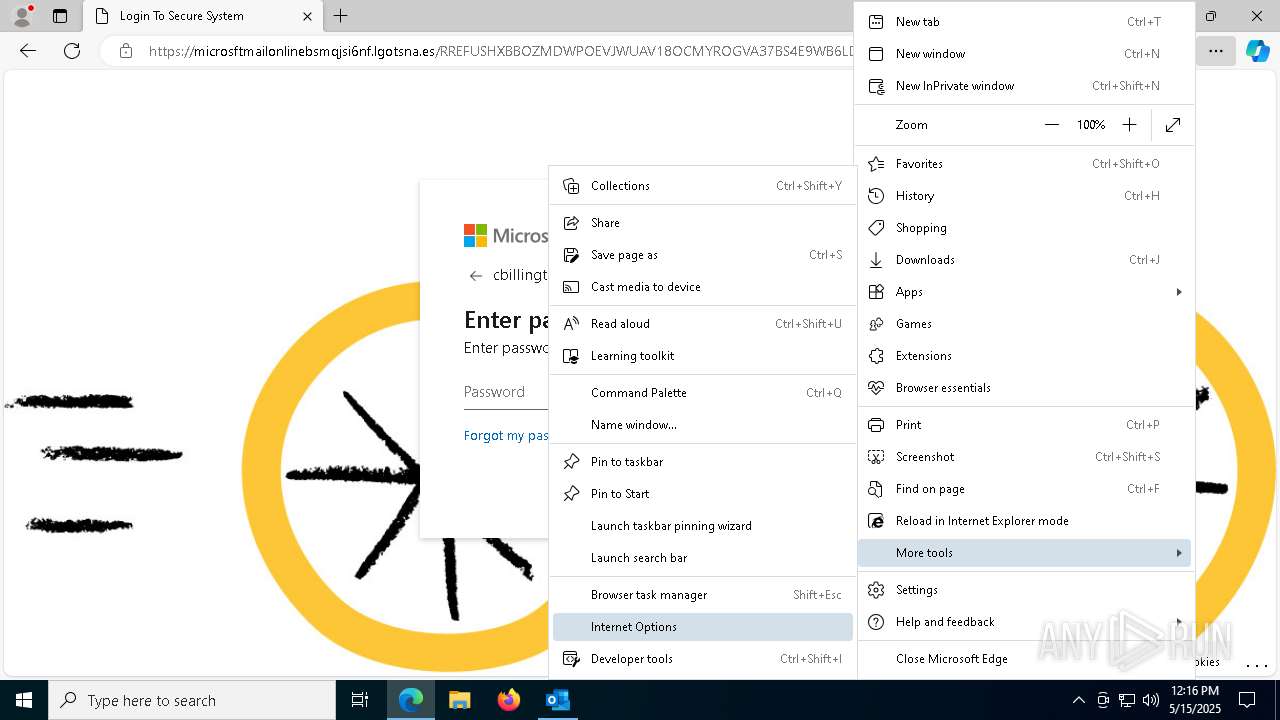Select Print from menu
Viewport: 1280px width, 720px height.
click(x=1024, y=425)
